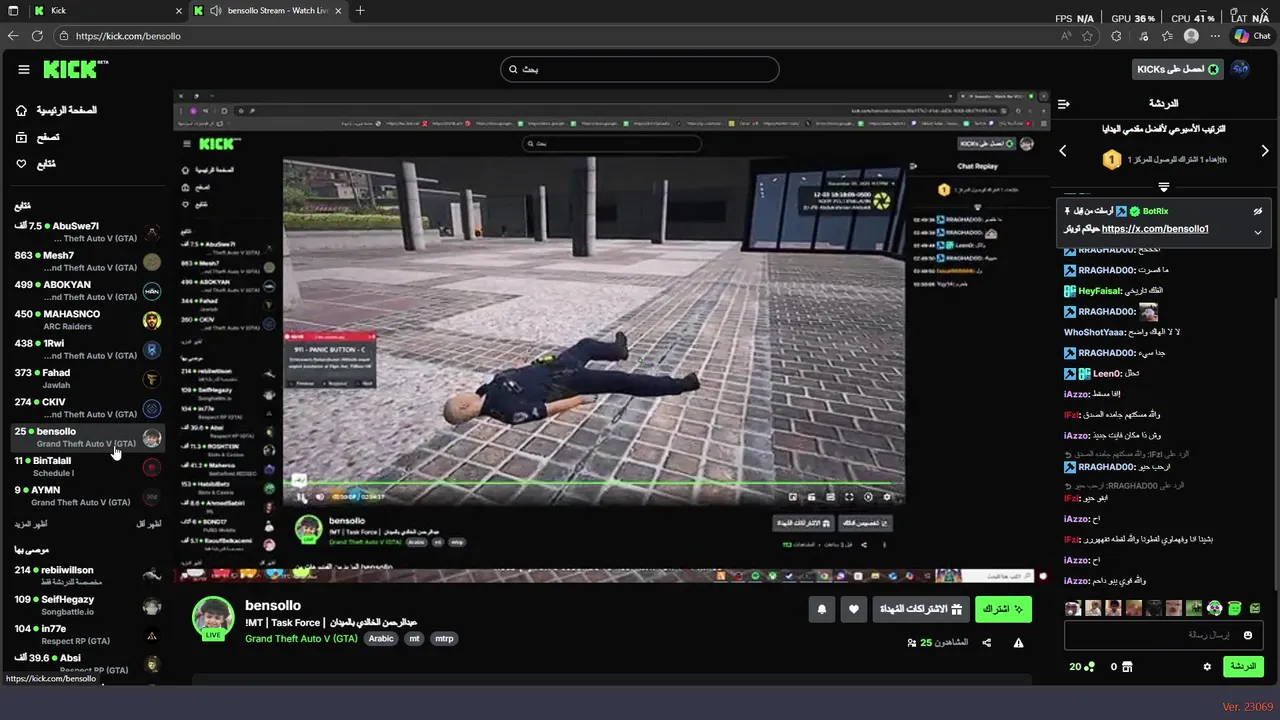The width and height of the screenshot is (1280, 720).
Task: Click the Arabic tag
Action: pyautogui.click(x=381, y=638)
